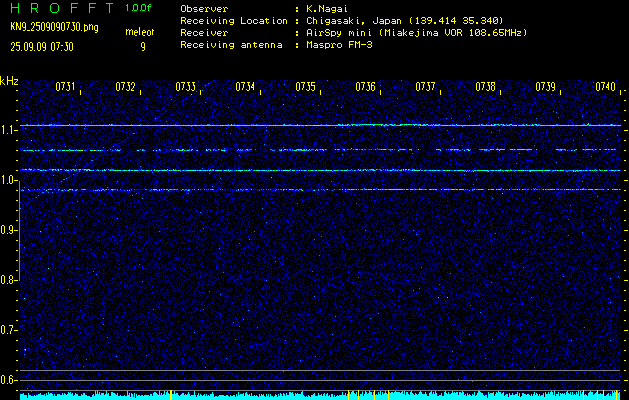Click the HROFFT title text
The image size is (629, 400).
(x=61, y=8)
